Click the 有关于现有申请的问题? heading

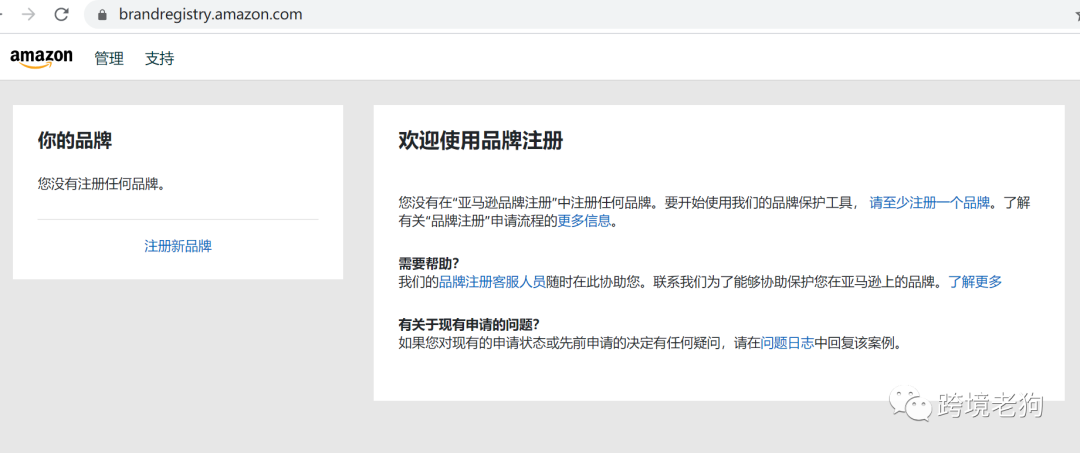468,324
